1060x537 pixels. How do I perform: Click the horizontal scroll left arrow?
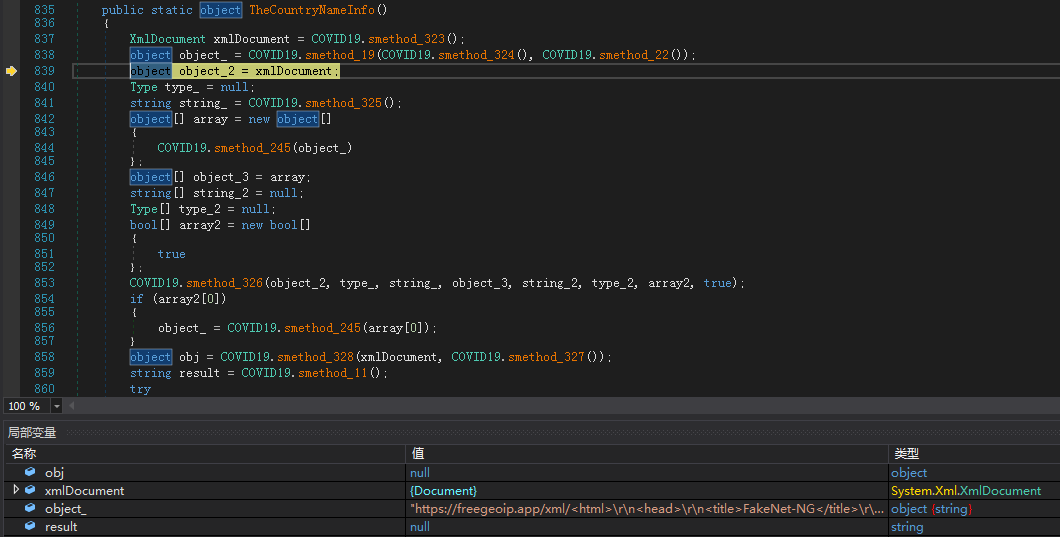click(x=72, y=406)
